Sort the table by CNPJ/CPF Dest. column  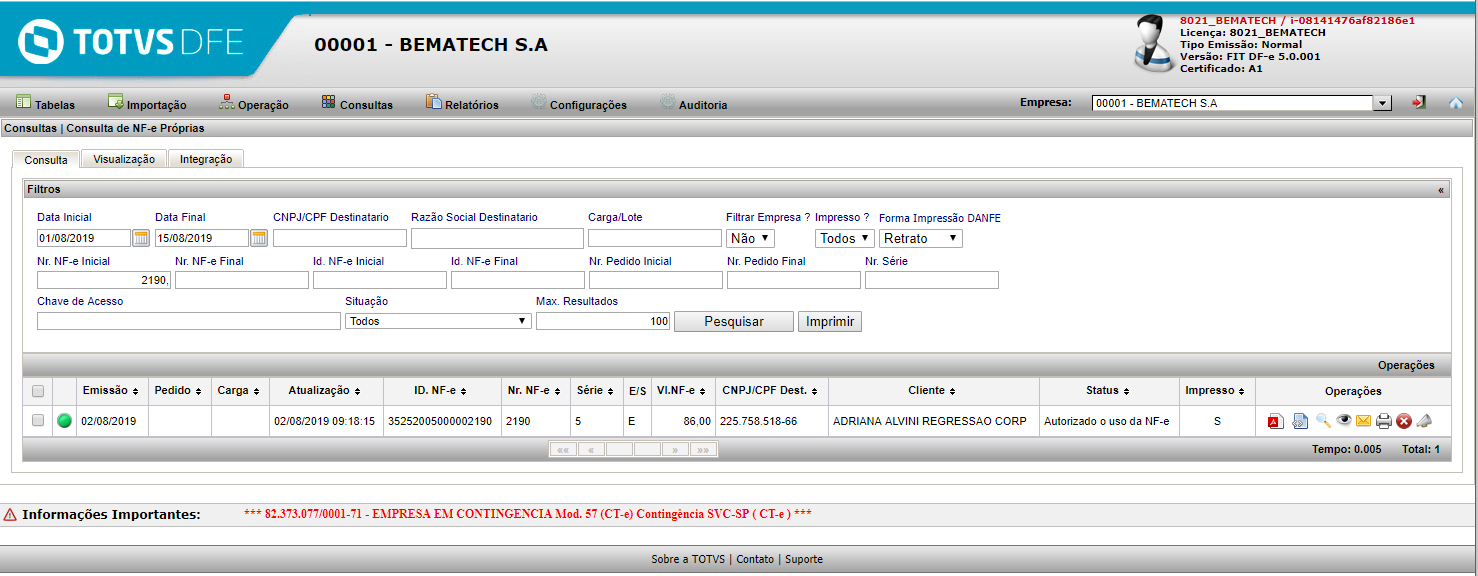[x=771, y=391]
